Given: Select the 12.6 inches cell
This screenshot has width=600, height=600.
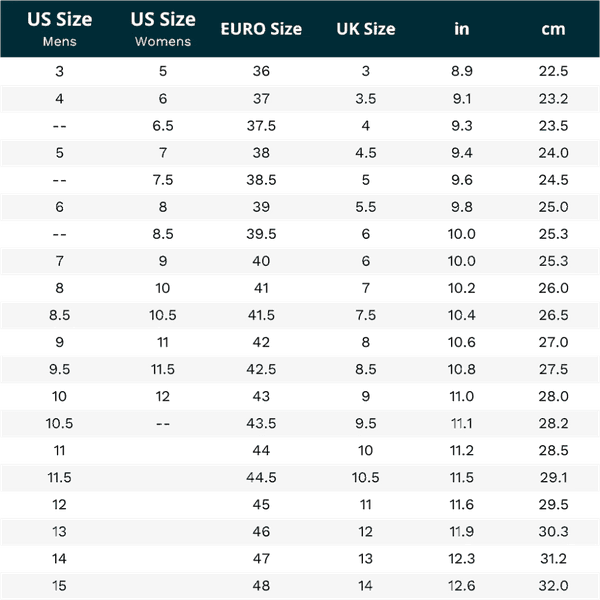Looking at the screenshot, I should (x=461, y=585).
